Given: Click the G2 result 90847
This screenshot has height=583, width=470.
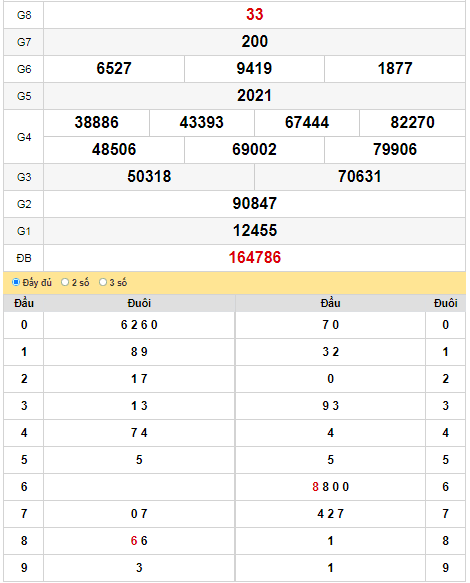Looking at the screenshot, I should (255, 204).
